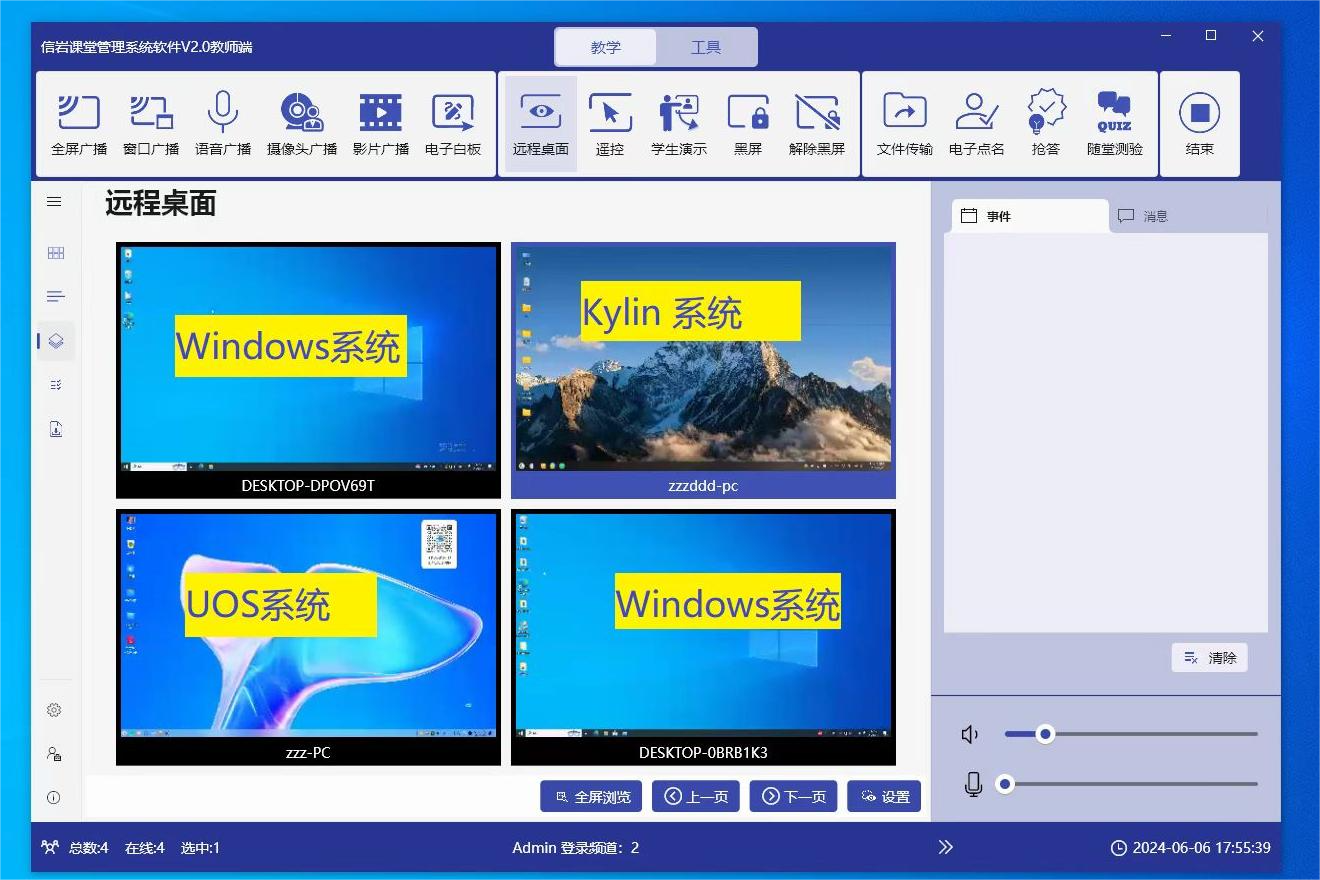Expand the double-chevron in status bar
Image resolution: width=1320 pixels, height=880 pixels.
point(946,848)
